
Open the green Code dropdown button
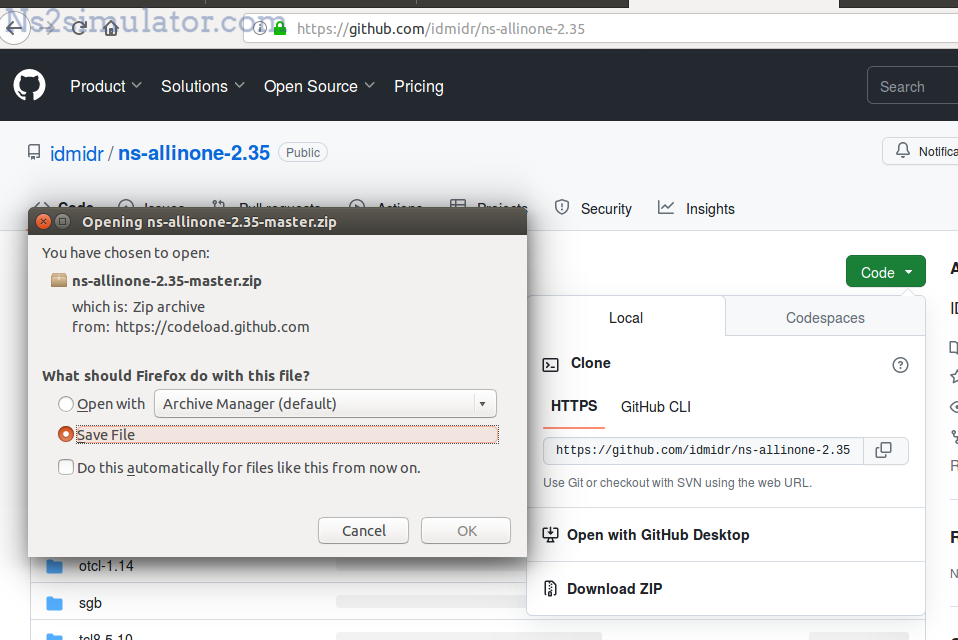point(886,272)
